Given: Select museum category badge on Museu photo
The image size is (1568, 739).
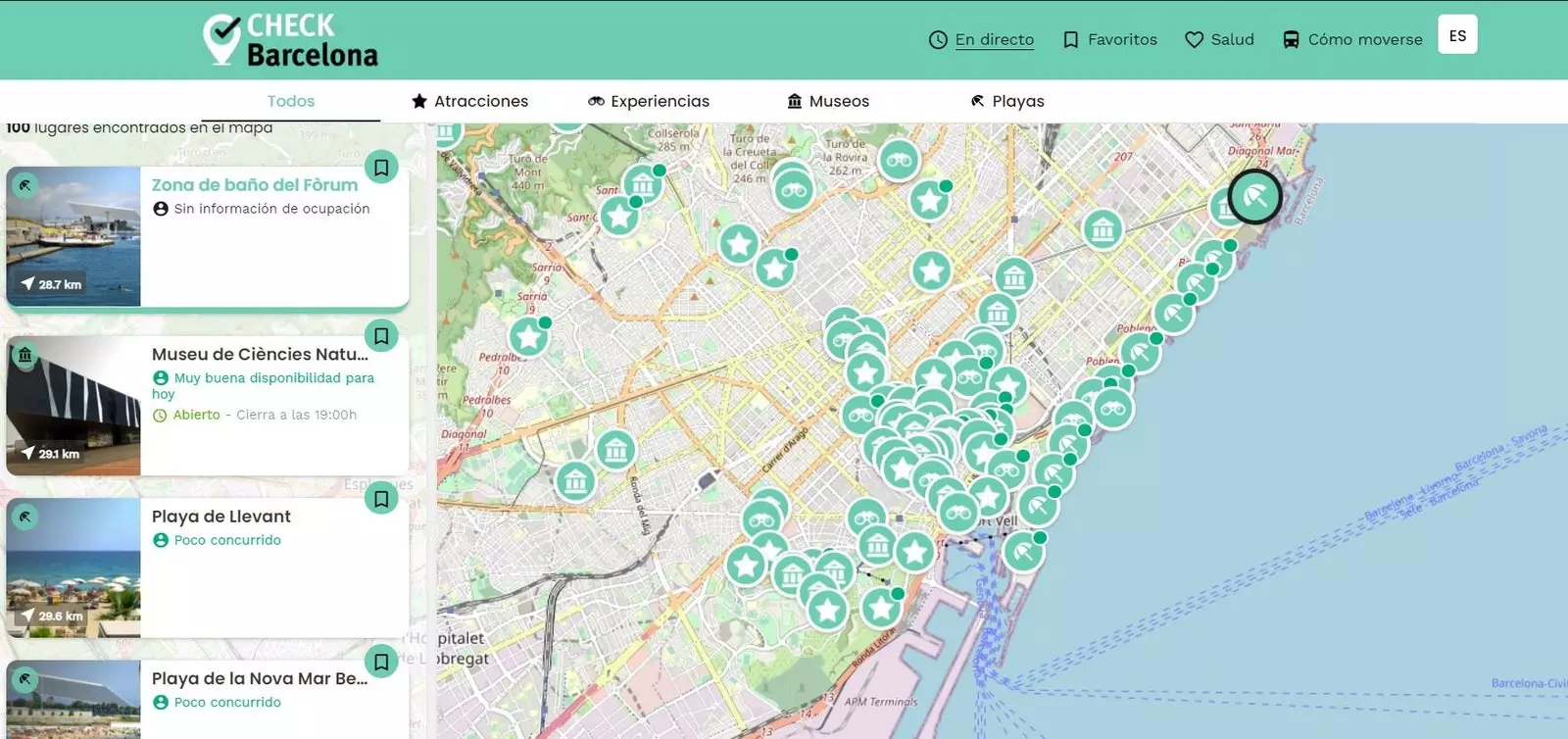Looking at the screenshot, I should [x=25, y=355].
